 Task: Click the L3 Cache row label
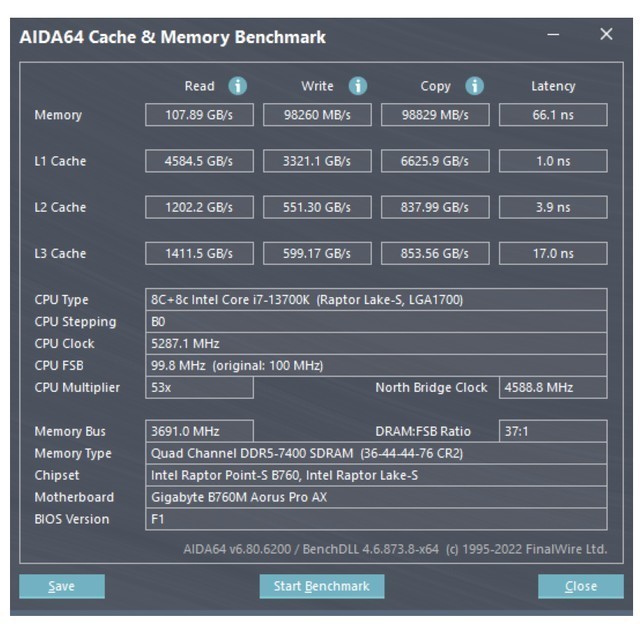pos(60,253)
